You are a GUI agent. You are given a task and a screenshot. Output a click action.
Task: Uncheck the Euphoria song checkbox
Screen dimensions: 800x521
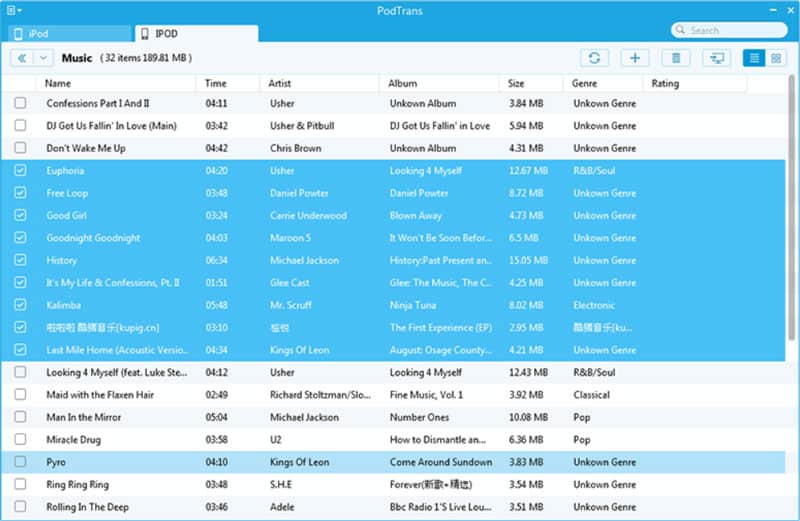pos(21,171)
